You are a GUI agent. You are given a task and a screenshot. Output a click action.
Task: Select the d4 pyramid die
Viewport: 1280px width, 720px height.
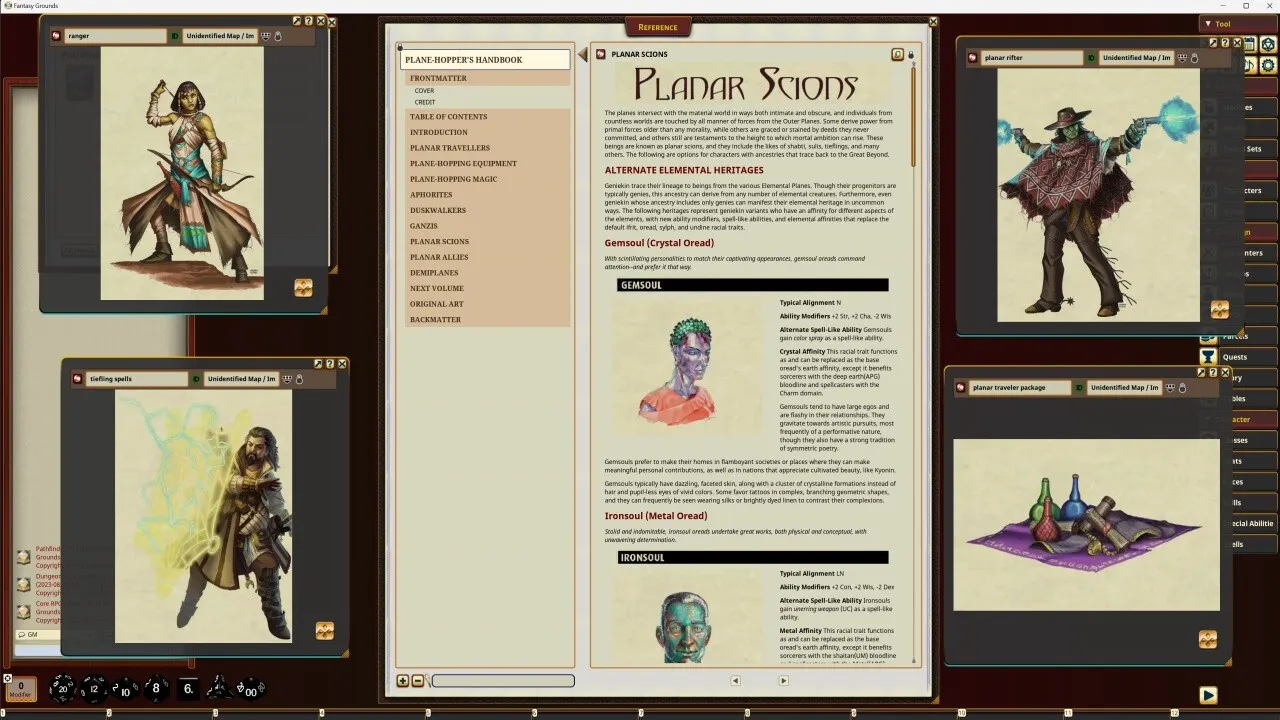(218, 688)
